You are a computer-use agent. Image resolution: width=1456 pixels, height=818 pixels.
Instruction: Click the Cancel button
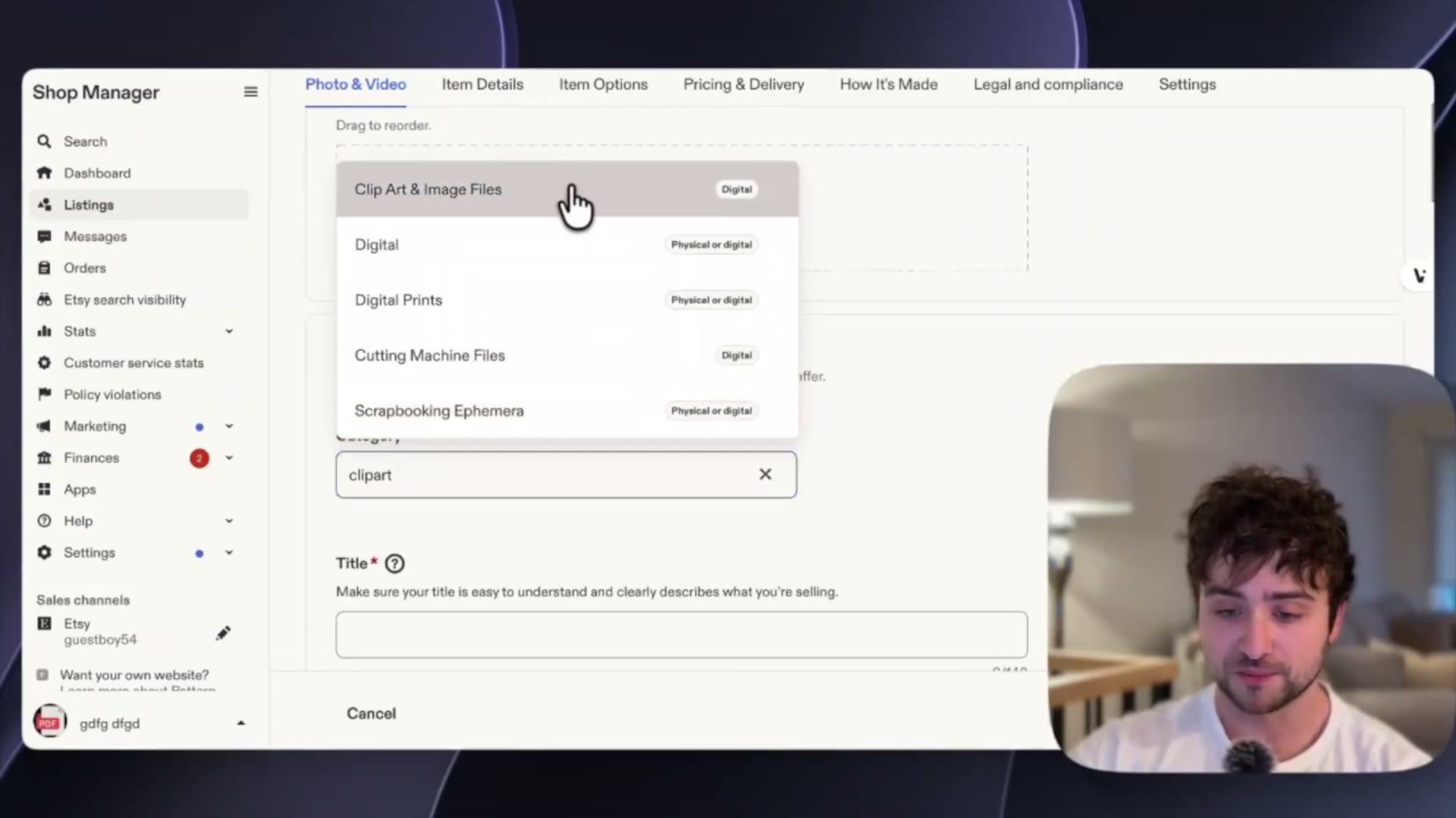coord(371,713)
